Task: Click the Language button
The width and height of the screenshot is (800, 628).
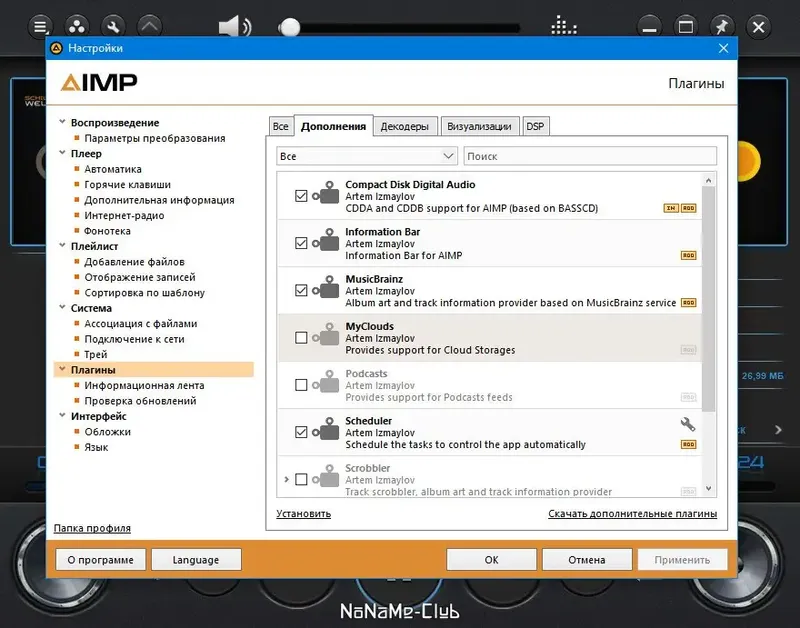Action: 196,560
